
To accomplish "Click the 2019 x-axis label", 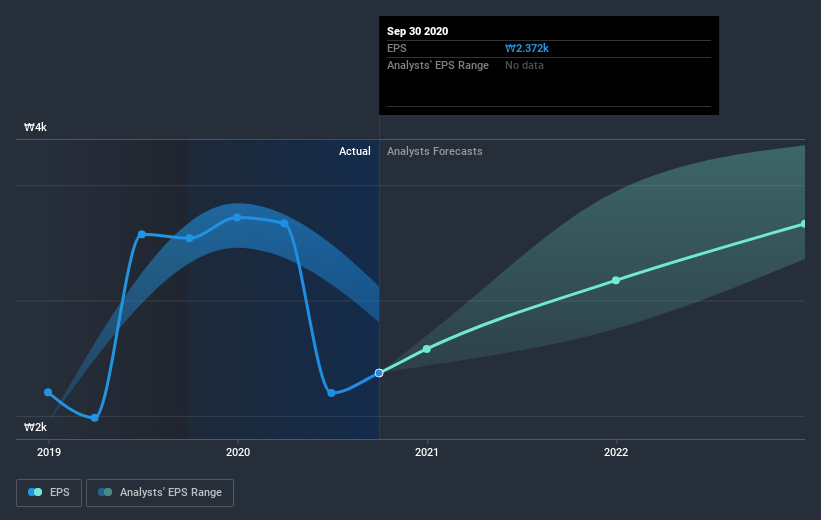I will point(49,452).
